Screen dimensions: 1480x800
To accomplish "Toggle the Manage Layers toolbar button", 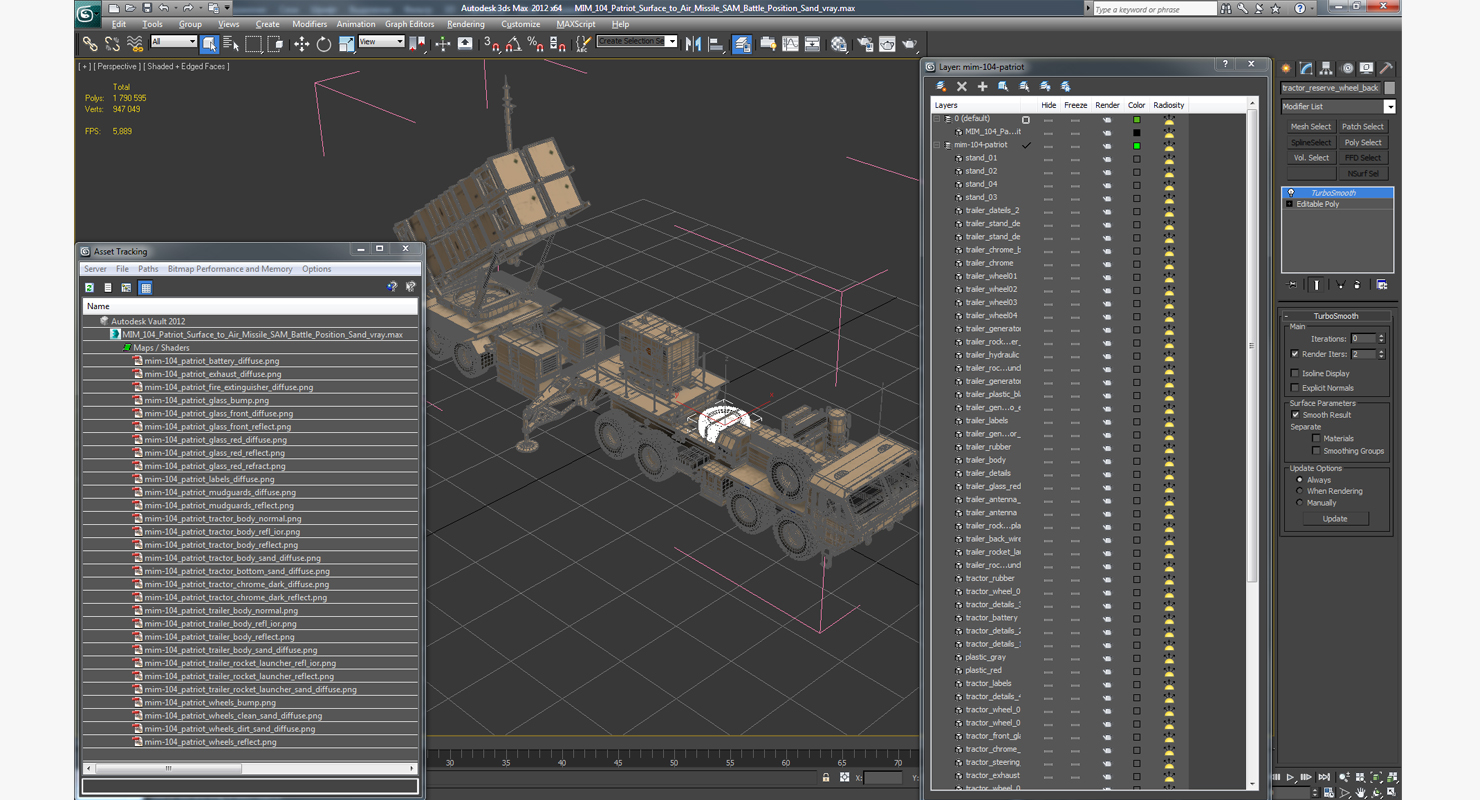I will [742, 44].
